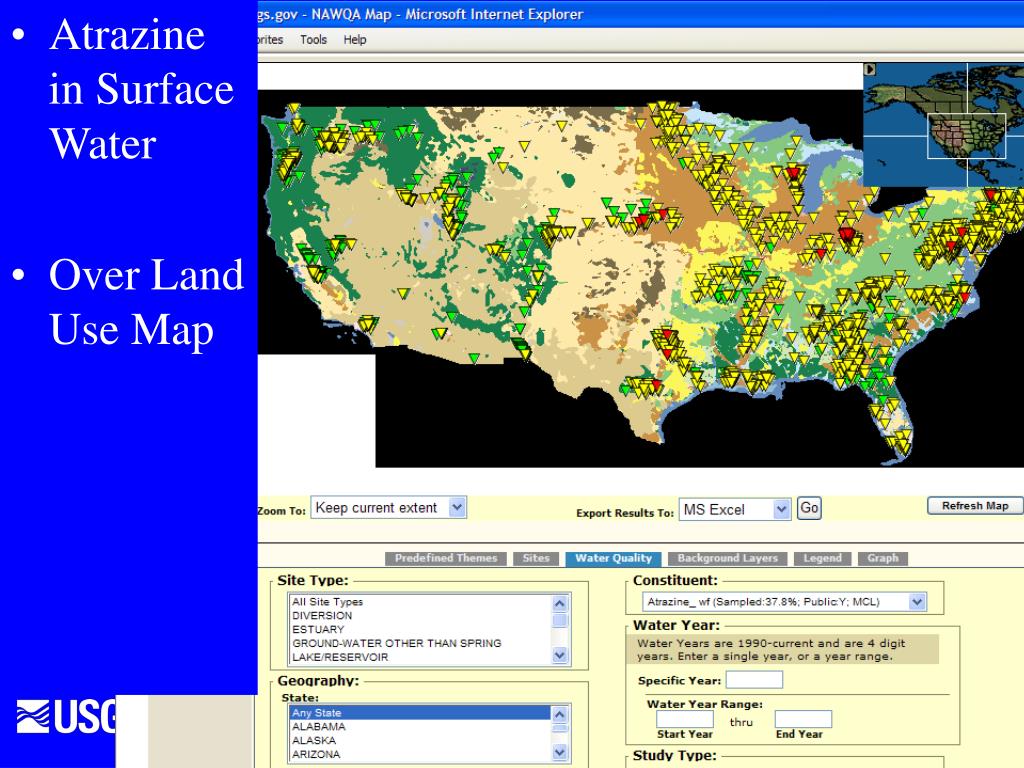The image size is (1024, 768).
Task: Select ESTUARY in the Site Type list
Action: point(420,629)
